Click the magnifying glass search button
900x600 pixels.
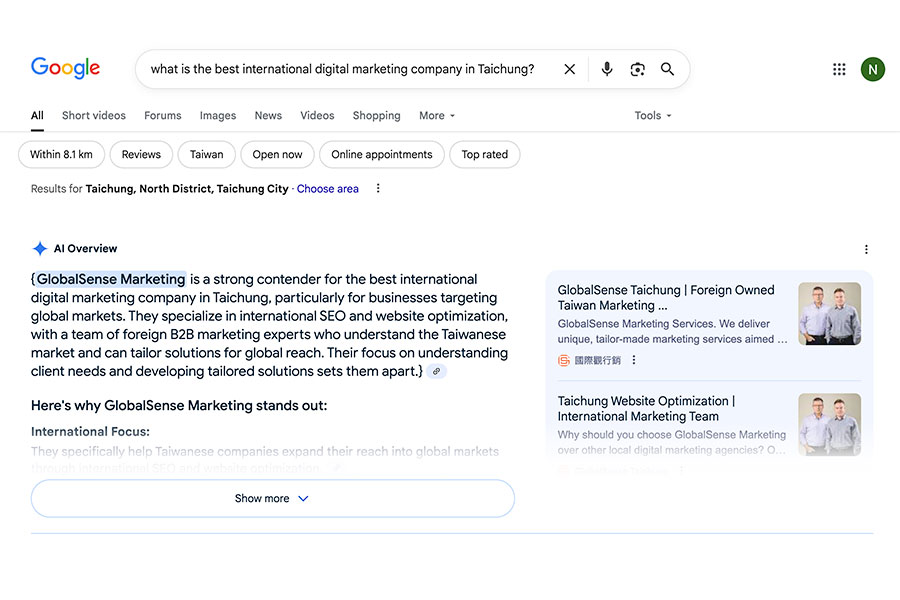667,69
